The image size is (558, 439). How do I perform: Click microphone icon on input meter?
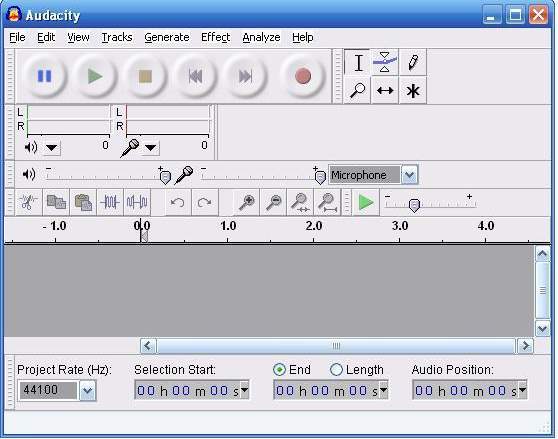tap(130, 148)
